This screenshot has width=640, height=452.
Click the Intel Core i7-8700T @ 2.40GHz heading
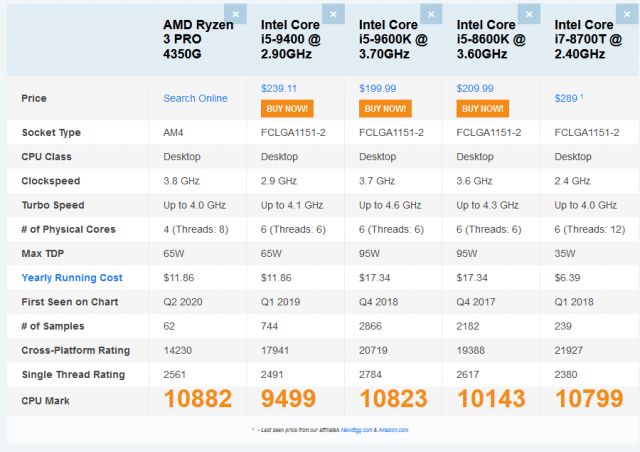[588, 40]
